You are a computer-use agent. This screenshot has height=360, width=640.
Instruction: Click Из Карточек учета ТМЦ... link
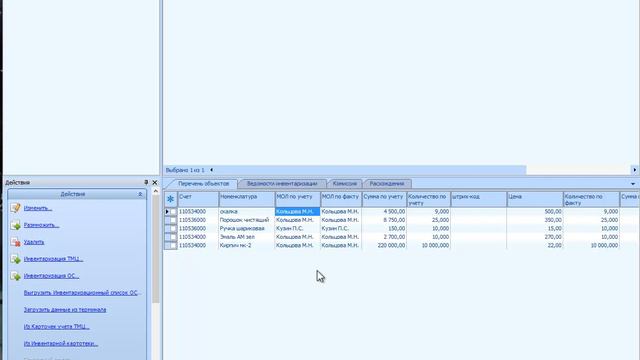57,327
